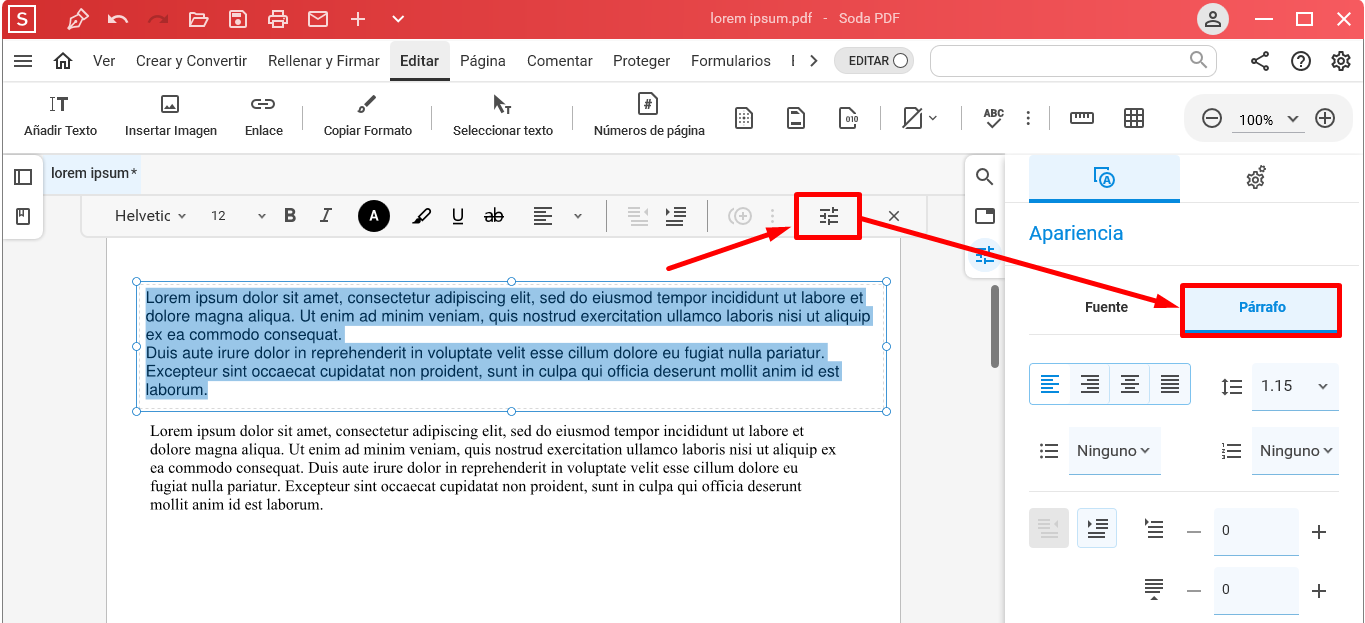This screenshot has width=1365, height=623.
Task: Switch to the Proteger tab
Action: click(x=642, y=61)
